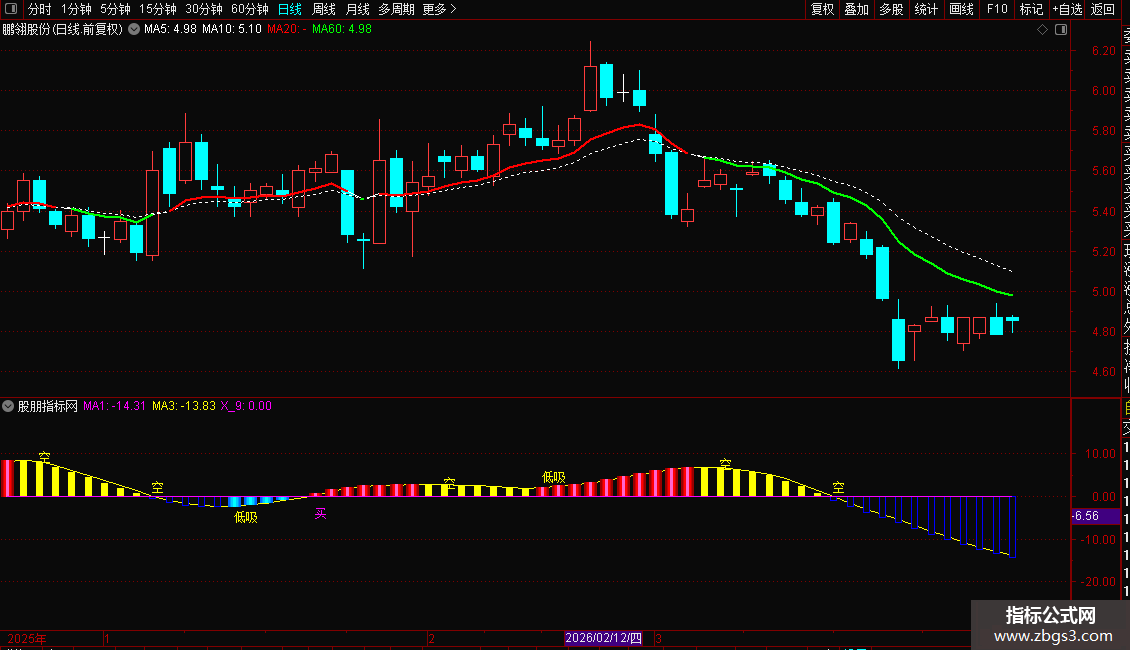Viewport: 1130px width, 650px height.
Task: Select the 15分钟 period tab
Action: point(157,9)
